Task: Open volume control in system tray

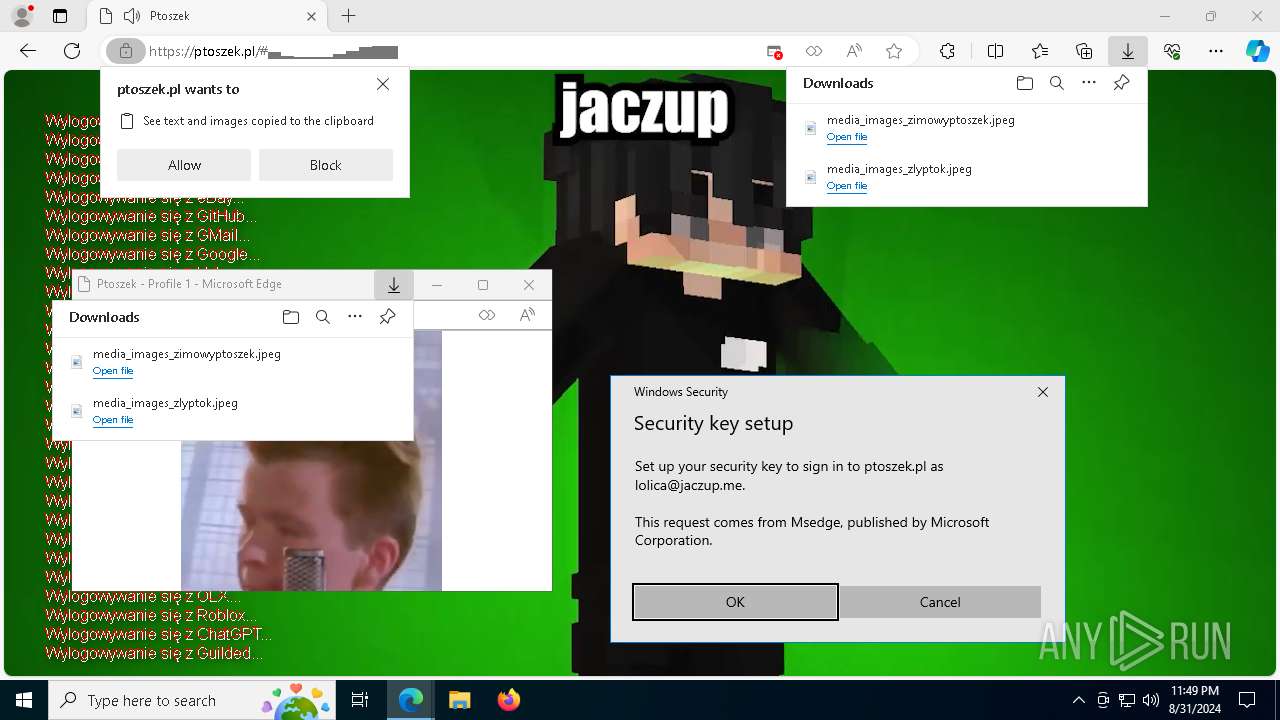Action: point(1150,700)
